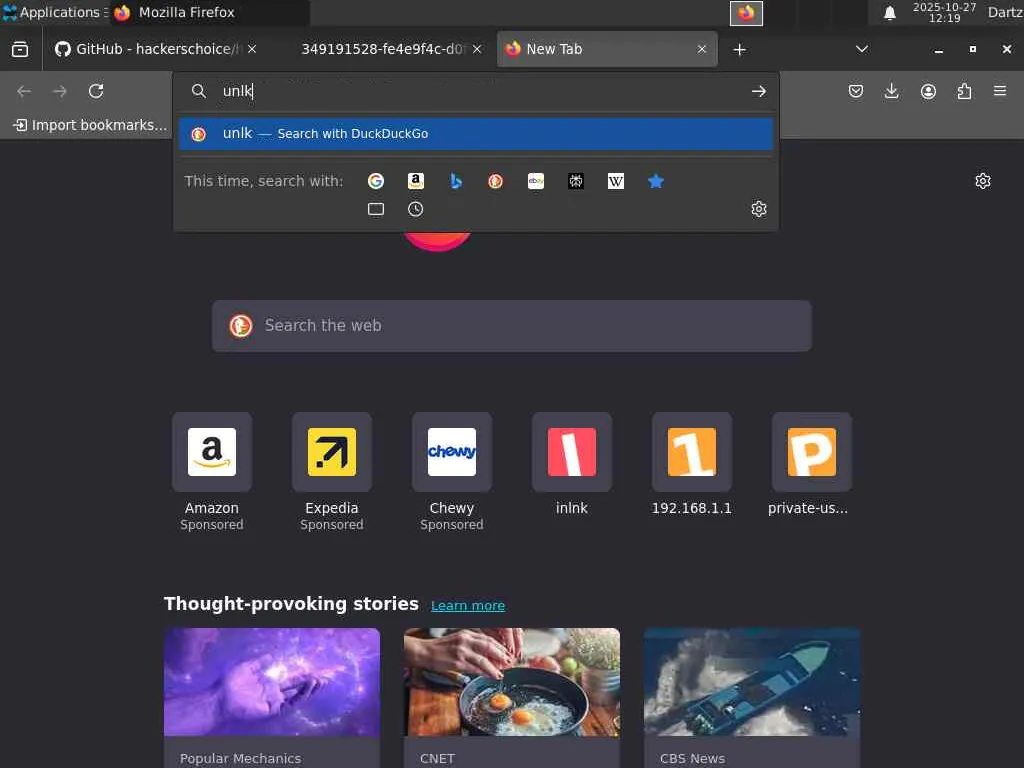Select the New Tab tab
Viewport: 1024px width, 768px height.
pos(607,49)
